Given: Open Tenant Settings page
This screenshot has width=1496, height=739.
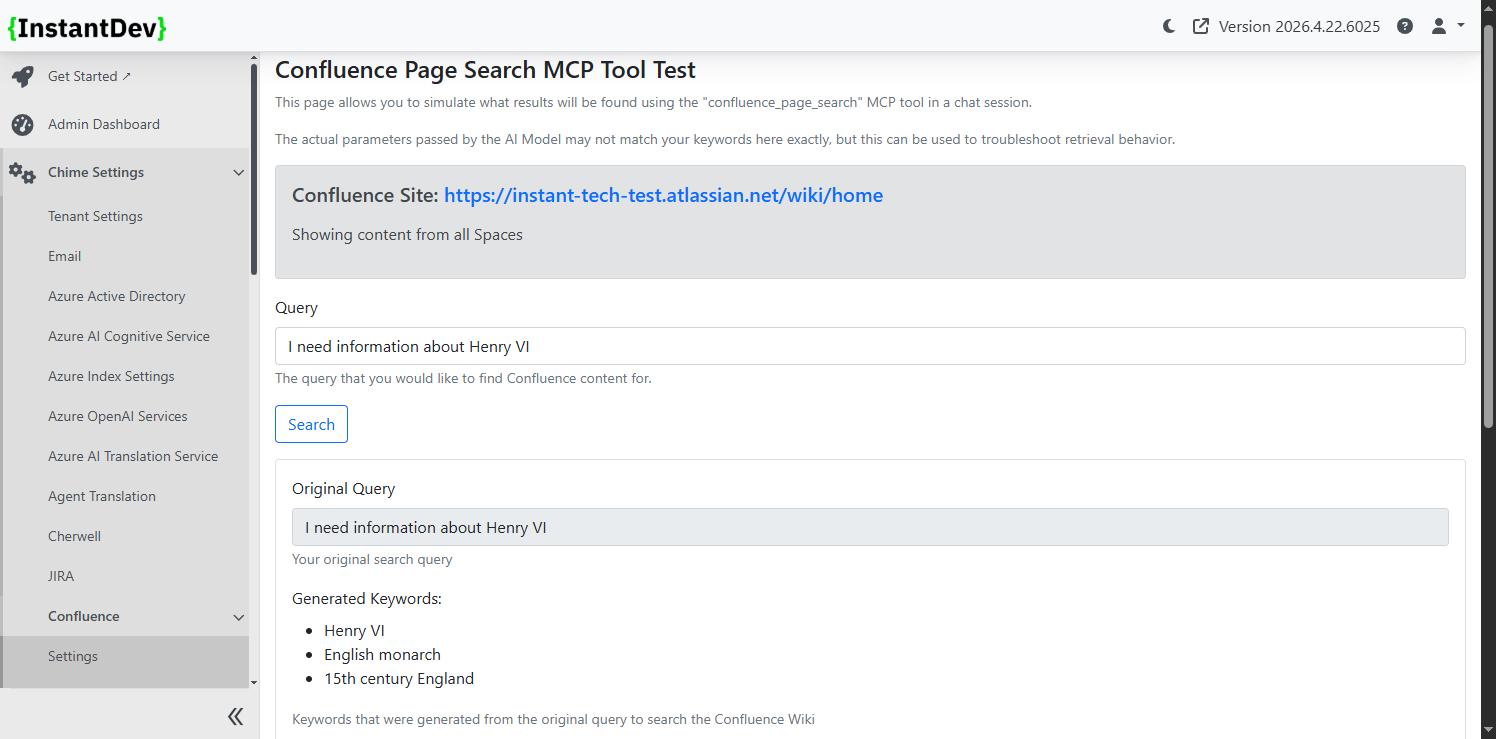Looking at the screenshot, I should tap(95, 216).
